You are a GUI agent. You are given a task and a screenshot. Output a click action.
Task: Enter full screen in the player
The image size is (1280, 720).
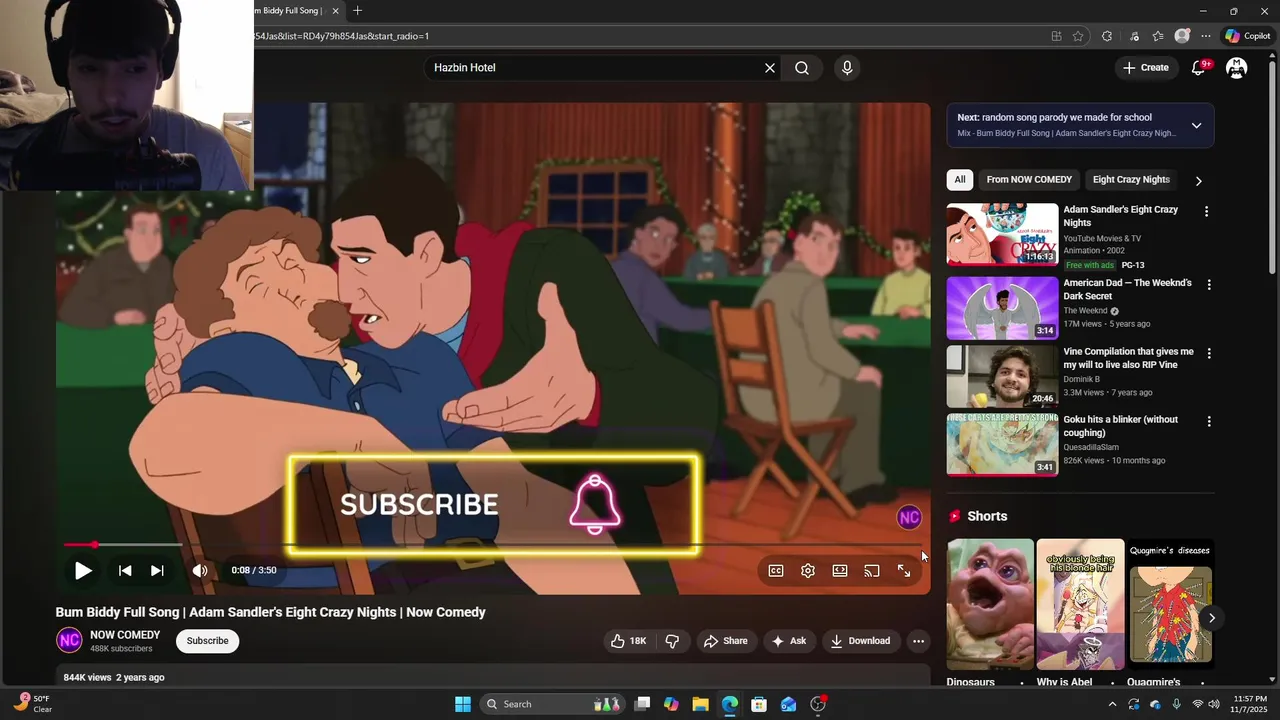point(904,571)
